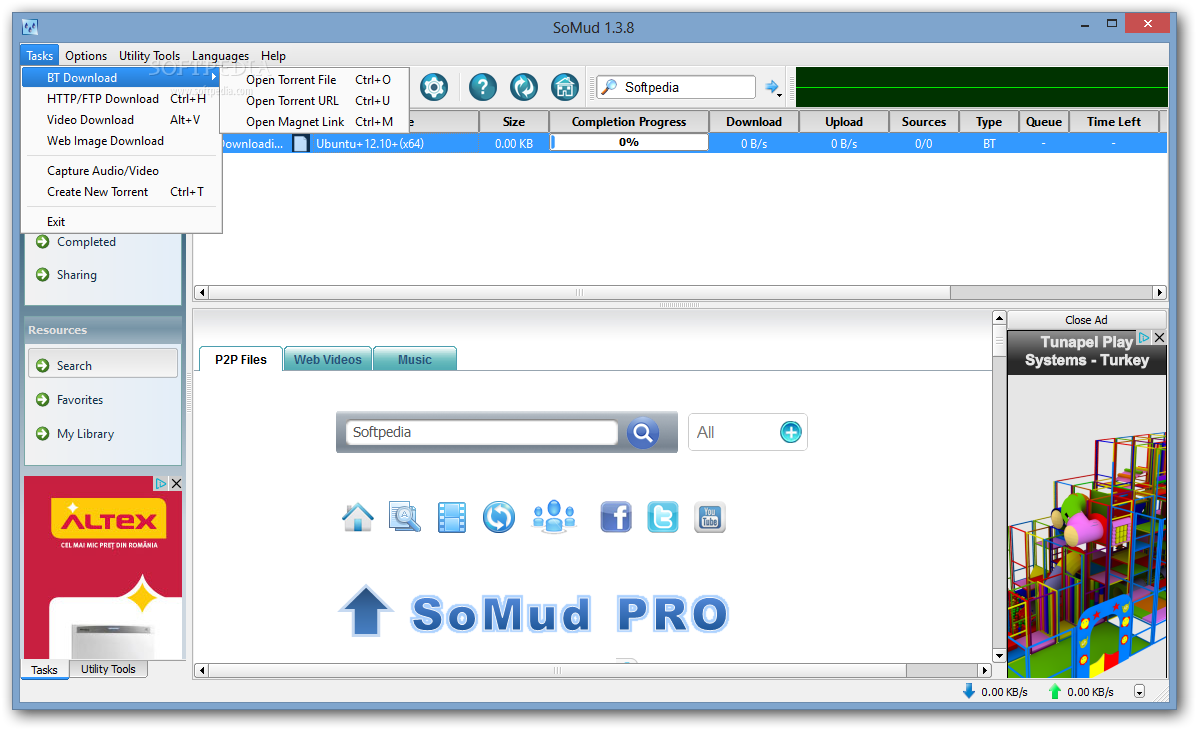Open the Utility Tools menu
Image resolution: width=1197 pixels, height=730 pixels.
[x=150, y=56]
